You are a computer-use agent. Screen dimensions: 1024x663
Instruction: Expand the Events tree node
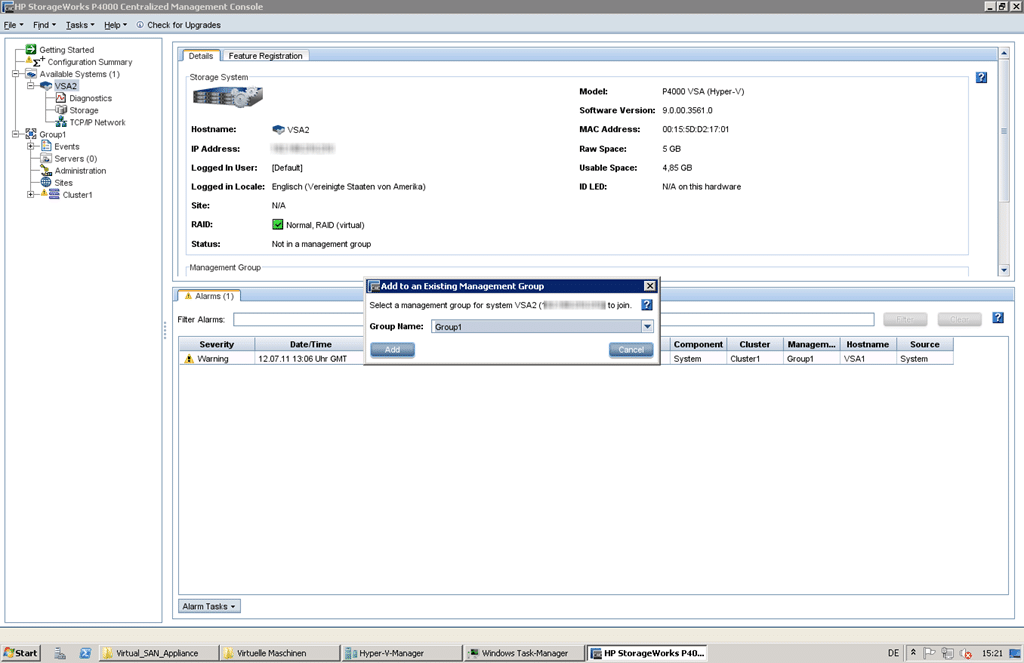[31, 146]
